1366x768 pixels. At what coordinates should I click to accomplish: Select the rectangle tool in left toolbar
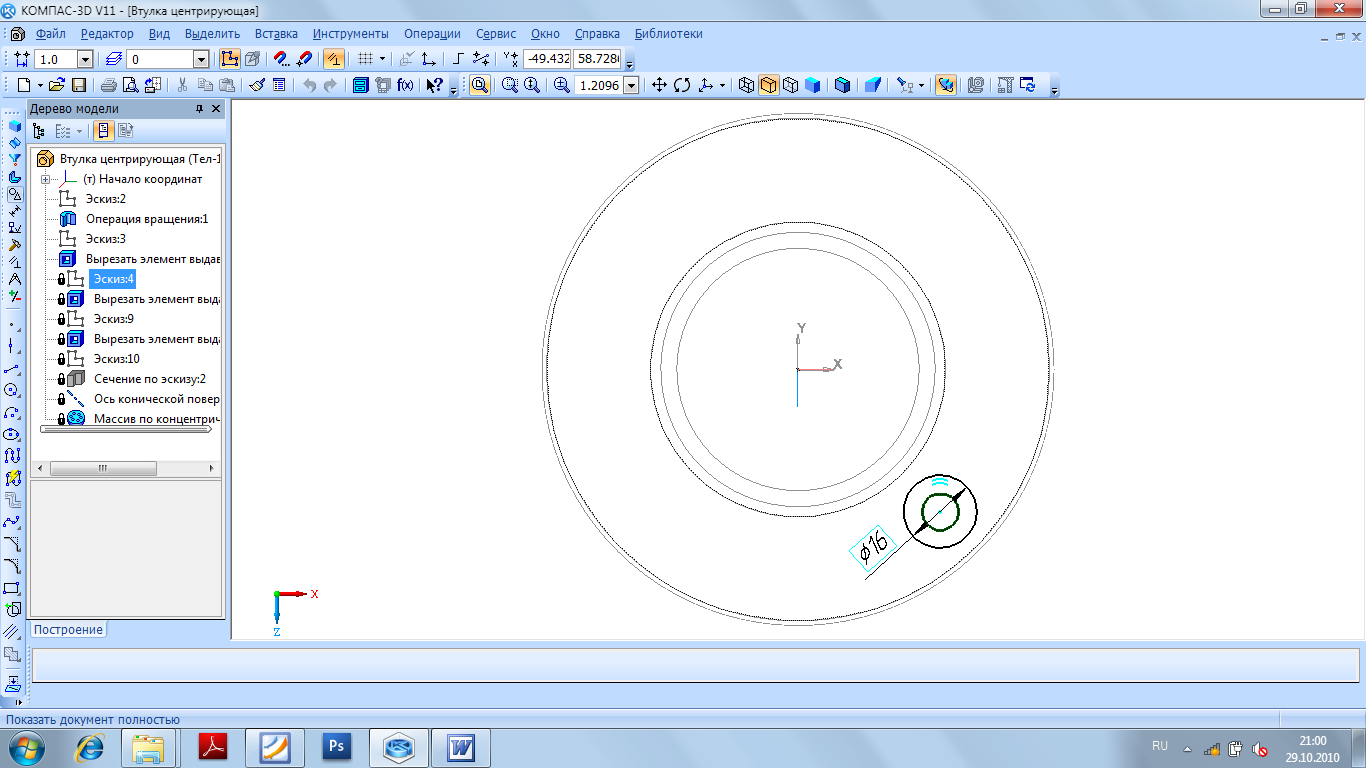(12, 588)
